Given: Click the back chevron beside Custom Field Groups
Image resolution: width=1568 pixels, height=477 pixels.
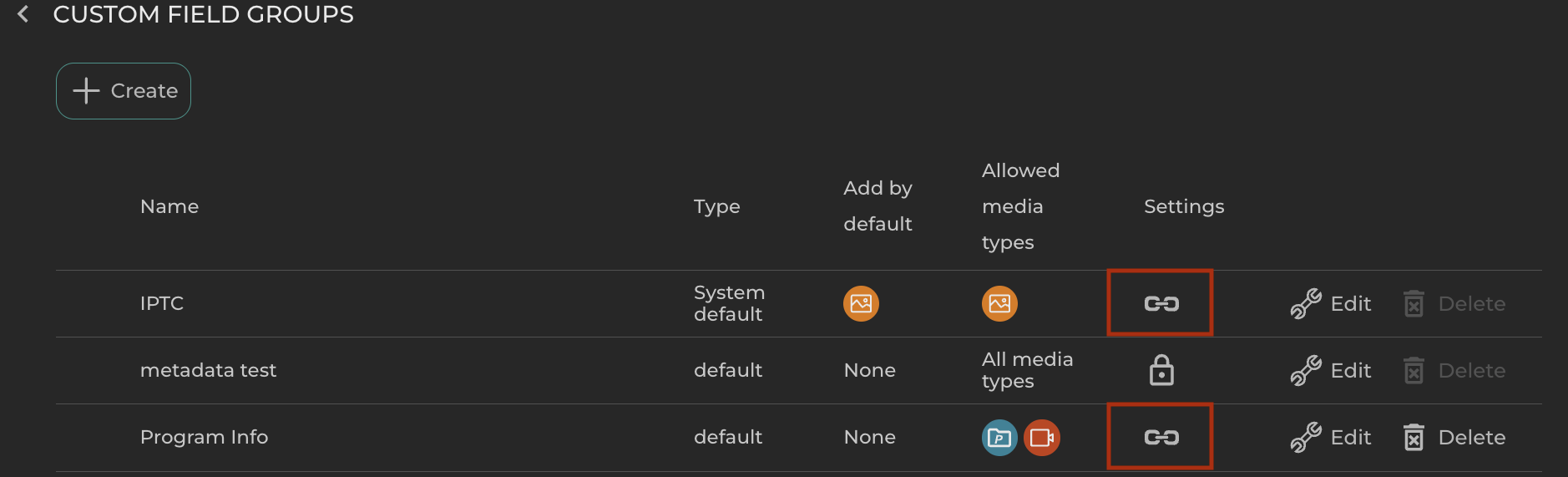Looking at the screenshot, I should (23, 14).
